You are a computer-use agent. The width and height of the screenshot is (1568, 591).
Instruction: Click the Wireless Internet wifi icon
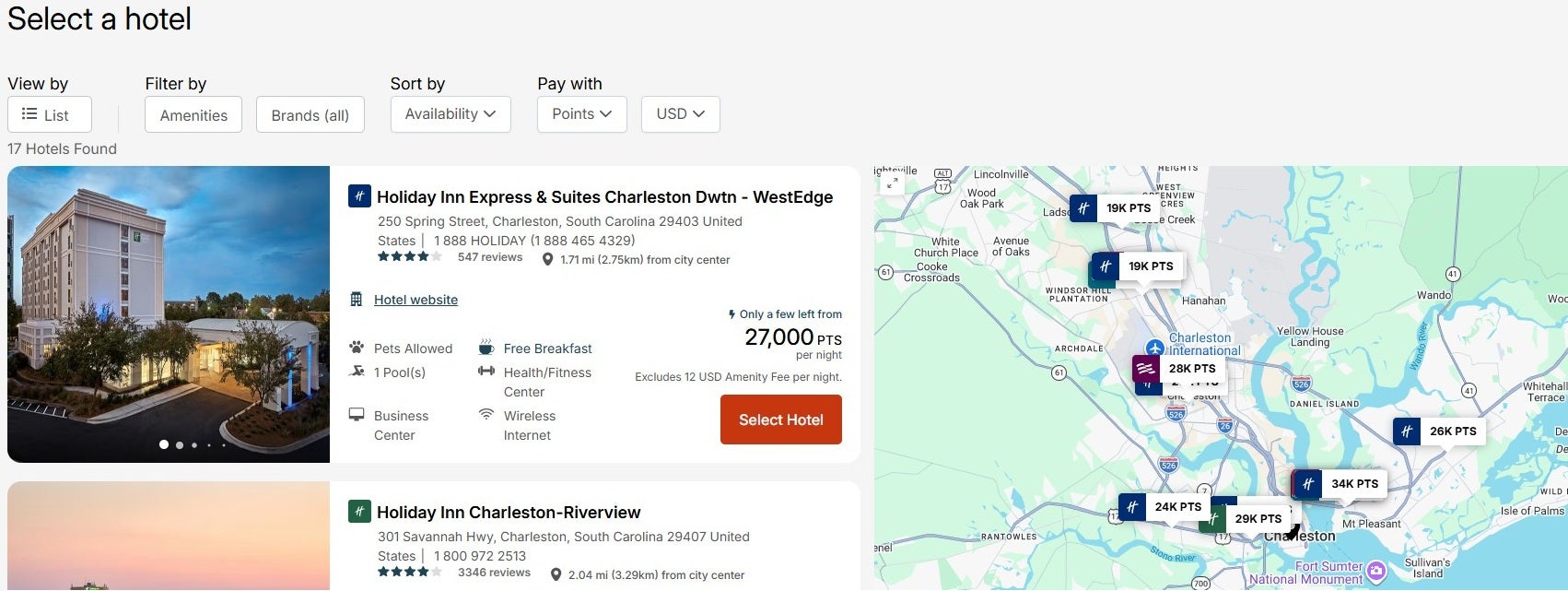click(x=486, y=415)
